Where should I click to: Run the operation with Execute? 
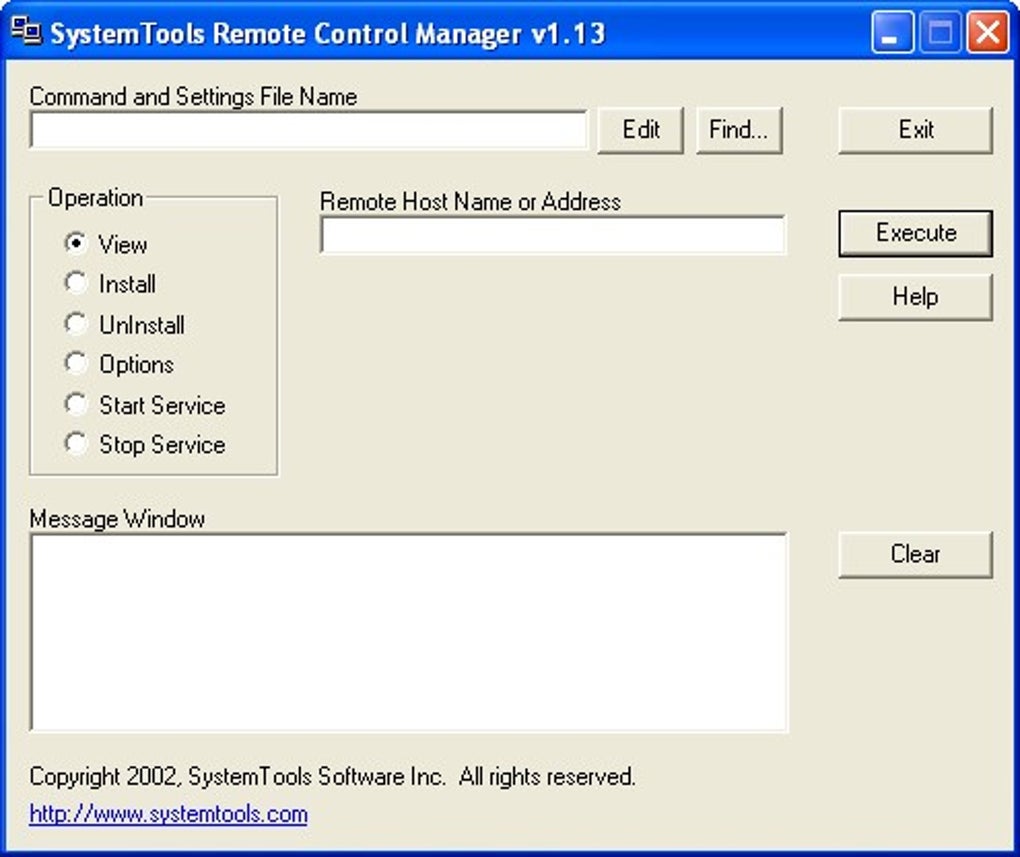point(916,233)
